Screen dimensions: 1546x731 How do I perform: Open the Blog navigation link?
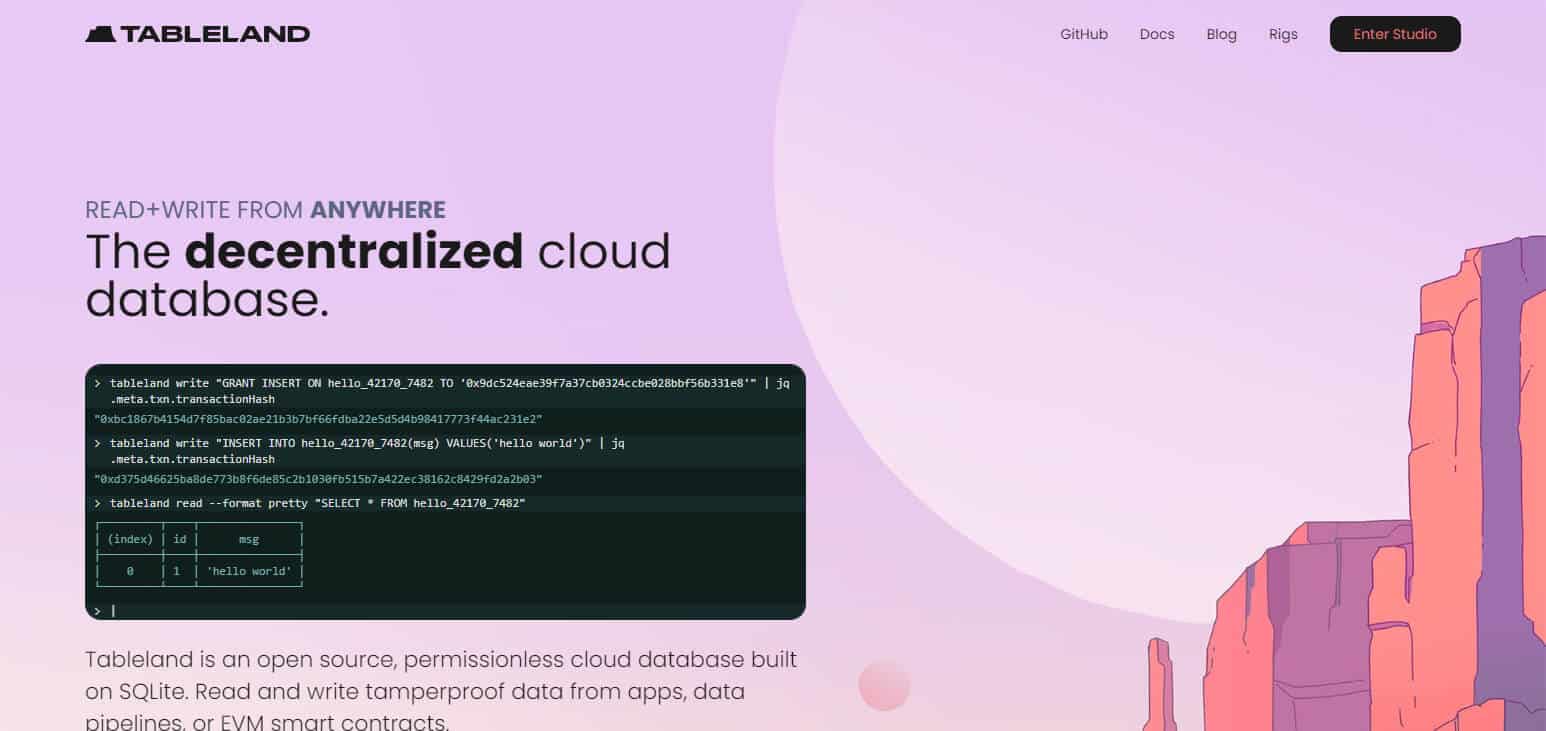pyautogui.click(x=1222, y=34)
